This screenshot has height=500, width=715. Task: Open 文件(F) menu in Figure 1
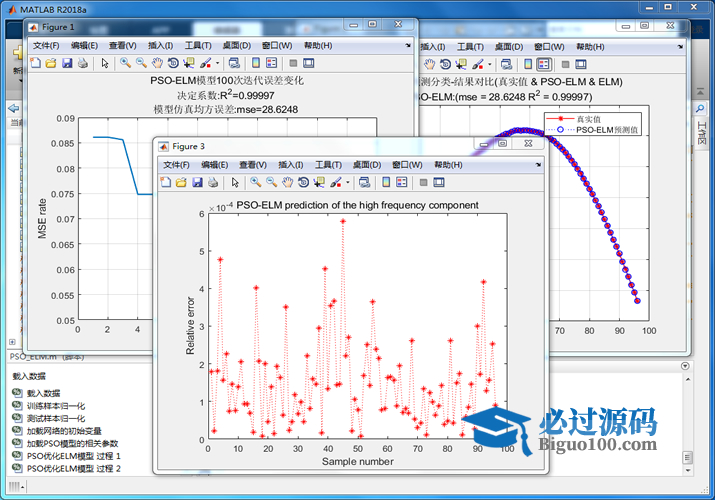pos(46,46)
